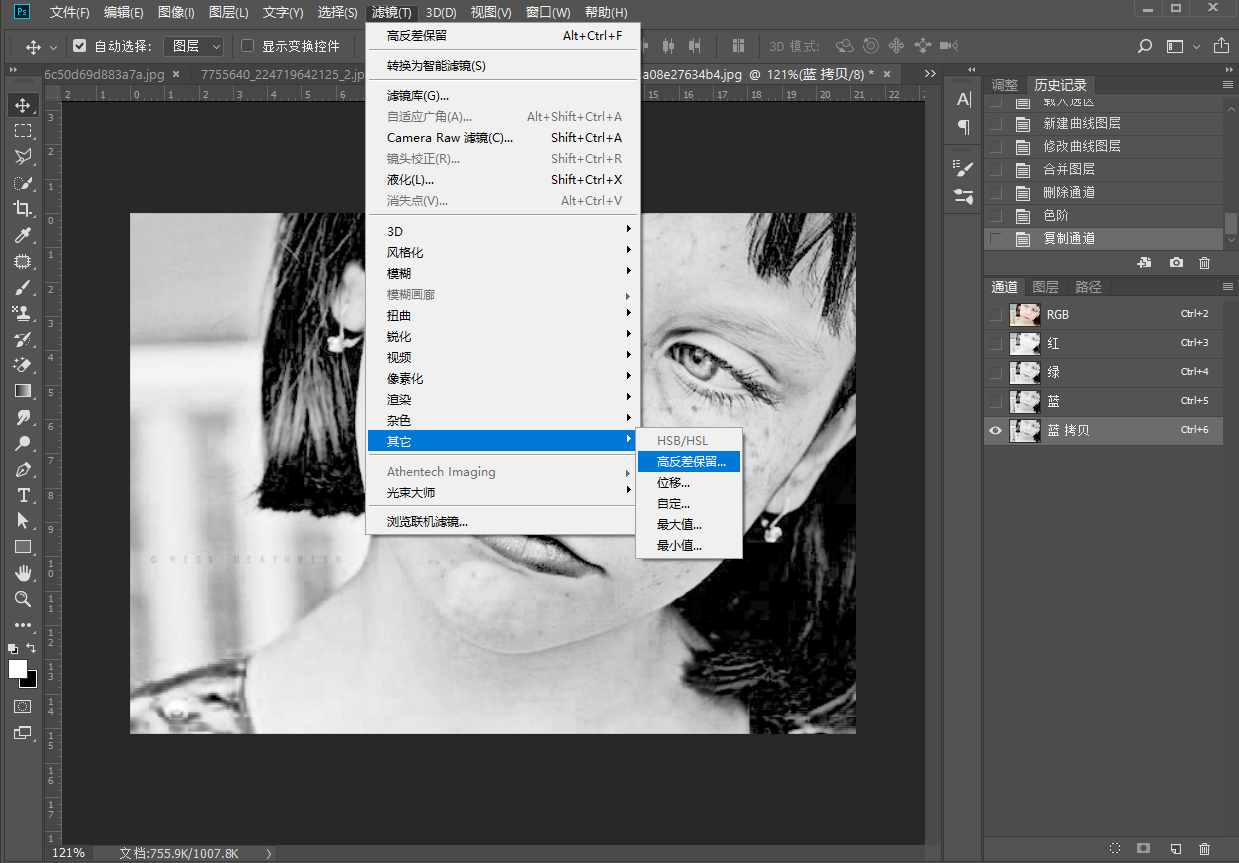Viewport: 1239px width, 863px height.
Task: Hide the 蓝 拷贝 channel eye icon
Action: 995,431
